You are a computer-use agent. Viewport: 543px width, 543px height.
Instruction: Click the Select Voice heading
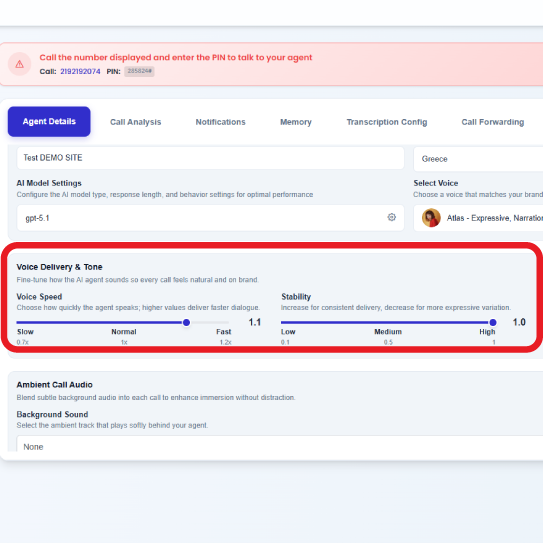(436, 183)
